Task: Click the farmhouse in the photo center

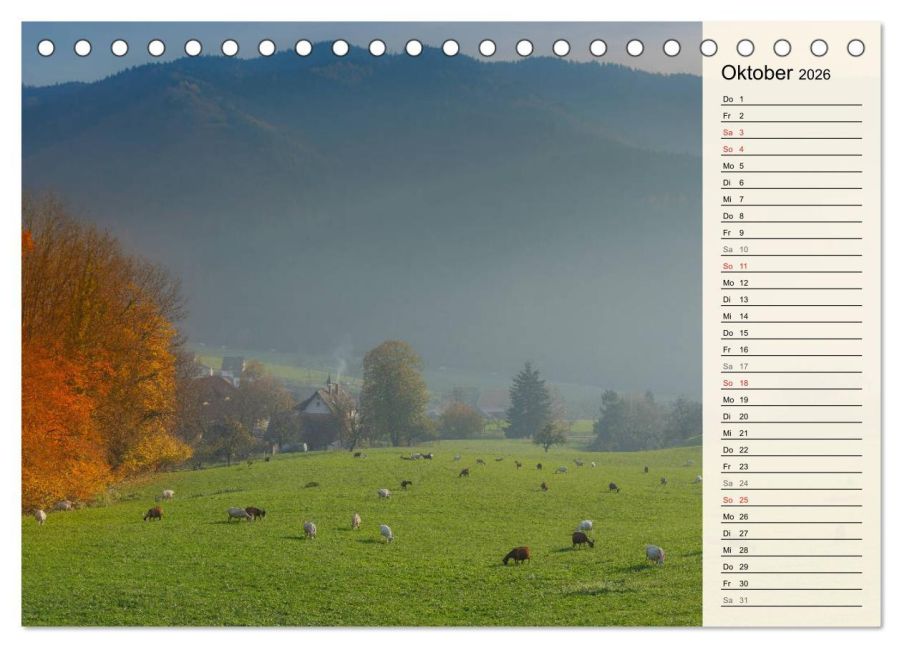Action: pos(318,418)
